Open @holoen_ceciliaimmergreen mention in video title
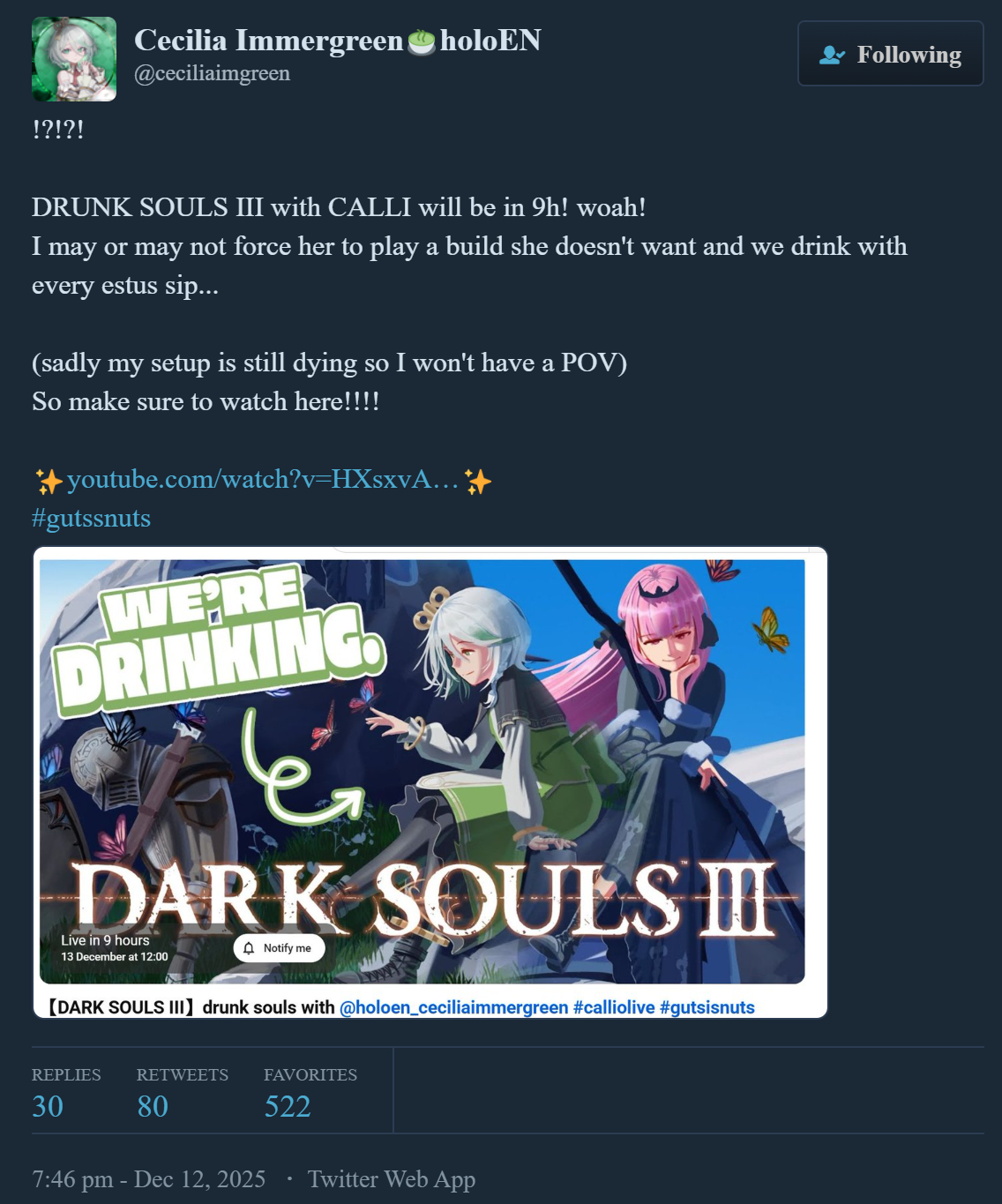This screenshot has height=1204, width=1002. pyautogui.click(x=453, y=1007)
